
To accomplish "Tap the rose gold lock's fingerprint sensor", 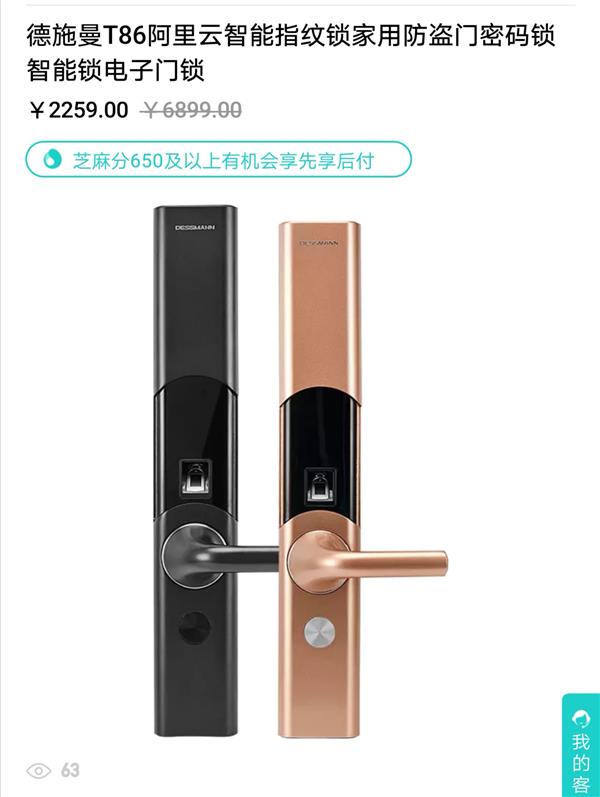I will (320, 485).
